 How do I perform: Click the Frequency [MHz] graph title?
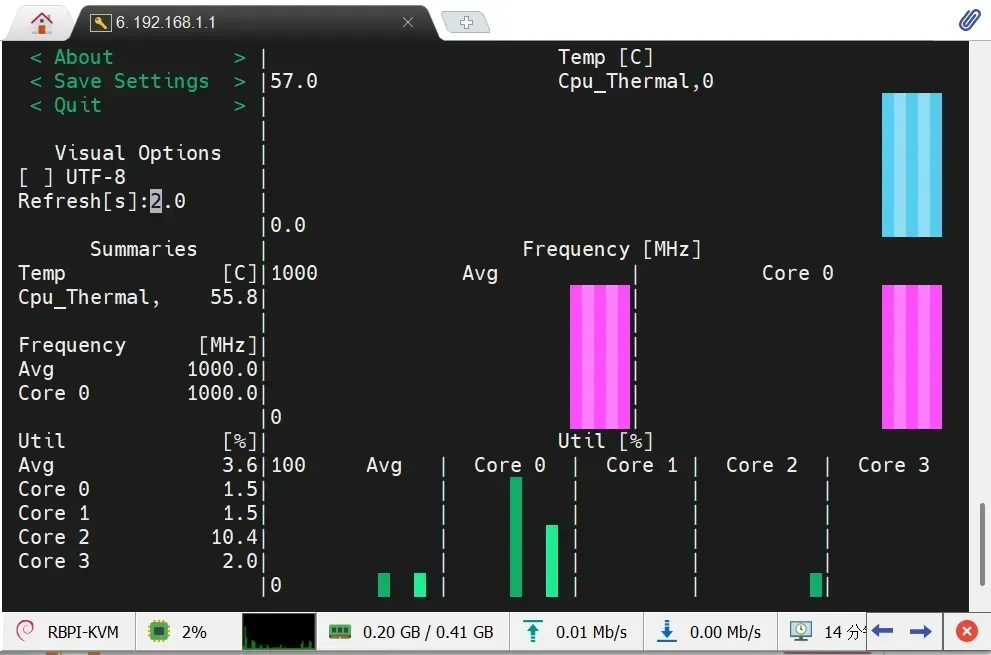[612, 249]
